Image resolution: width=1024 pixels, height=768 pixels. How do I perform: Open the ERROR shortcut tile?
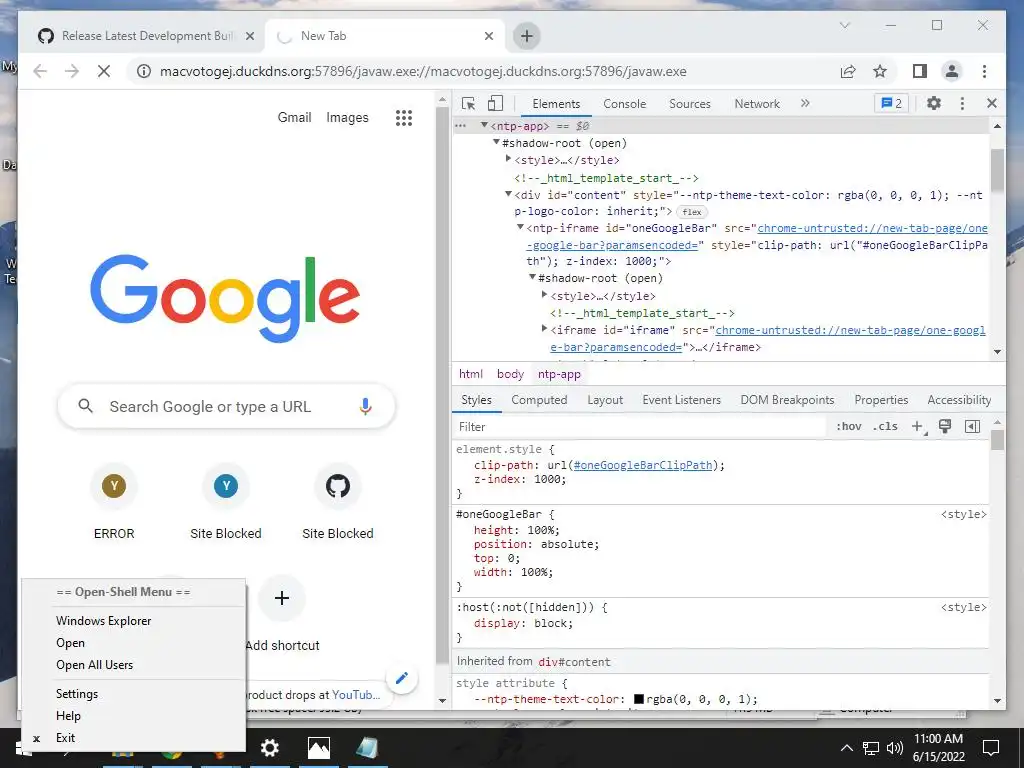tap(114, 502)
